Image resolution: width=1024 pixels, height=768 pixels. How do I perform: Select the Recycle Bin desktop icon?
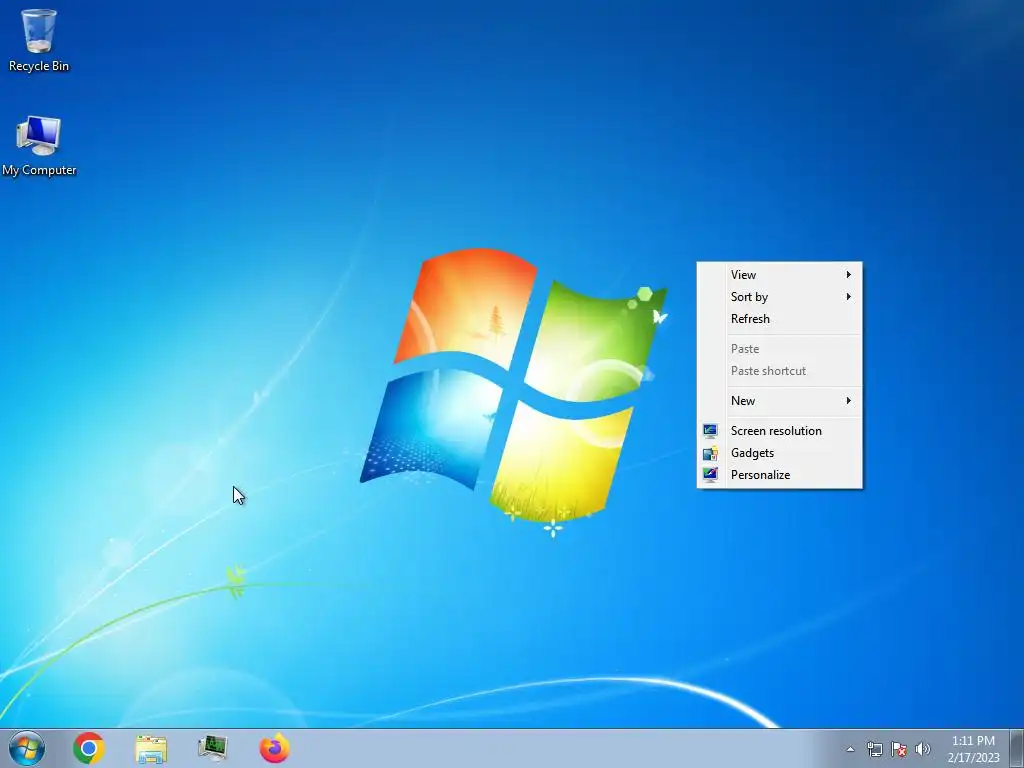(x=39, y=40)
